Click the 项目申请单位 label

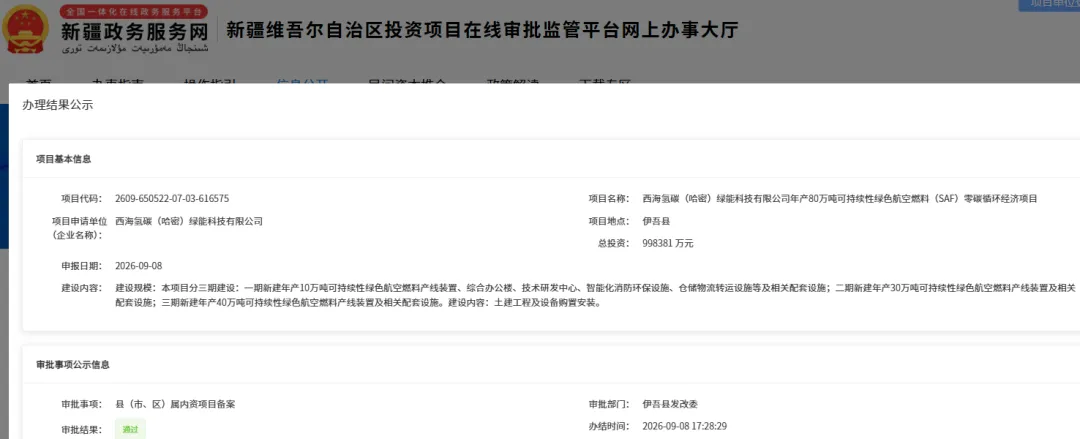point(77,228)
